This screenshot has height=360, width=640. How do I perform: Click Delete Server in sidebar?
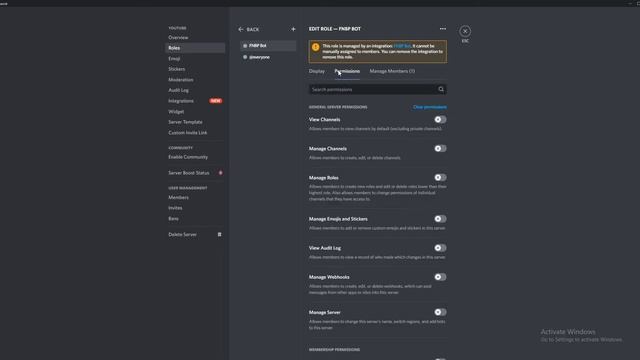coord(195,235)
